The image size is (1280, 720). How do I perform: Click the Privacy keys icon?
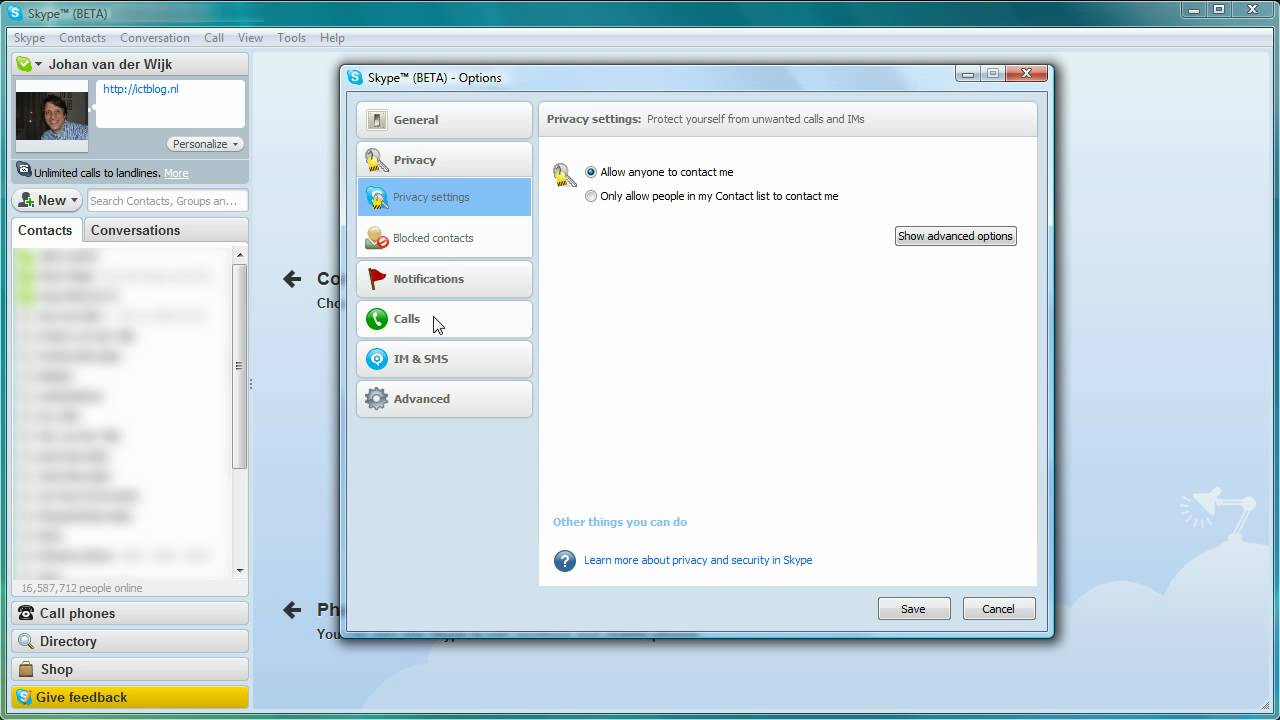(x=376, y=160)
